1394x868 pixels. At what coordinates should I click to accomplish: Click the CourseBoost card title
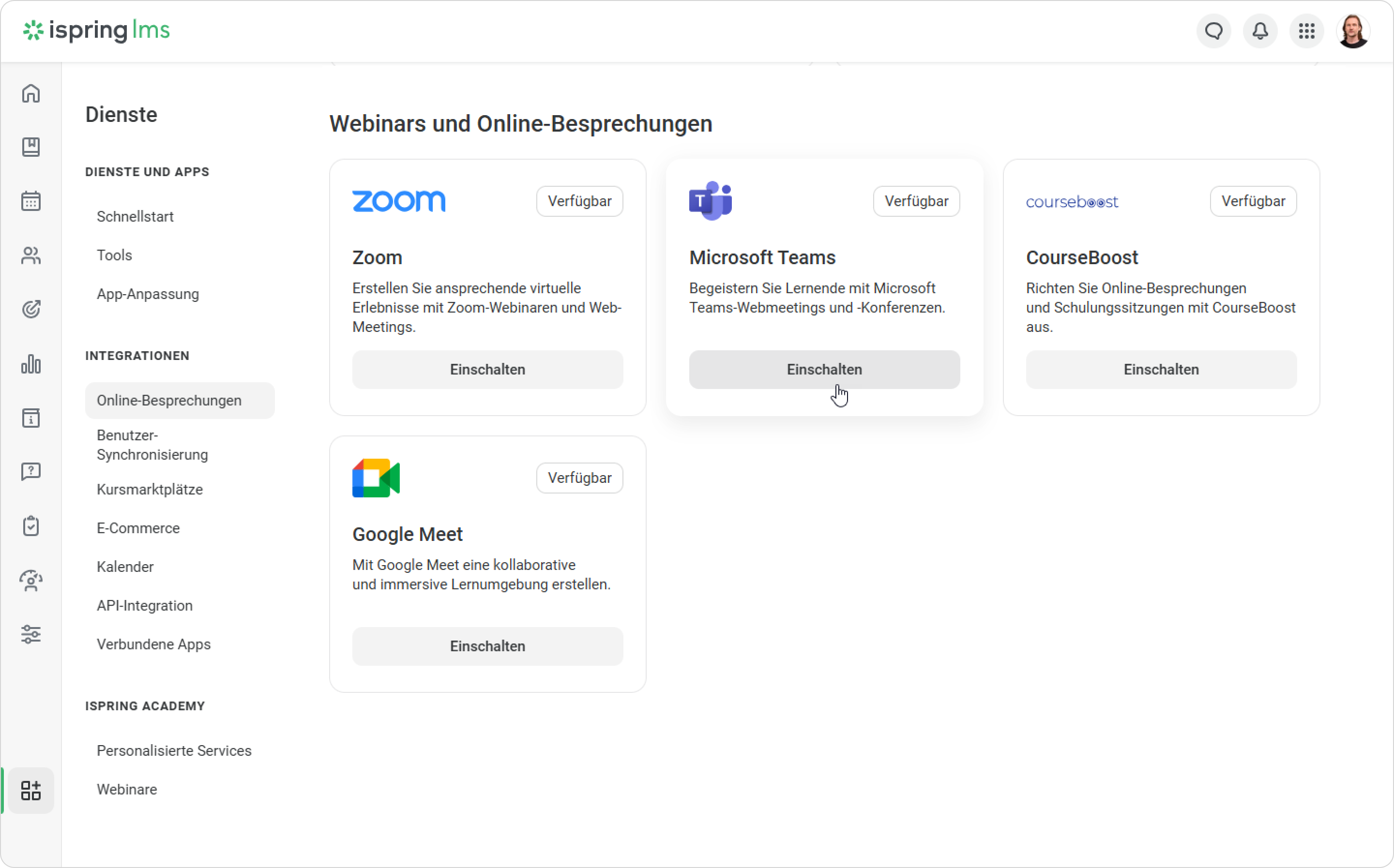pyautogui.click(x=1082, y=258)
